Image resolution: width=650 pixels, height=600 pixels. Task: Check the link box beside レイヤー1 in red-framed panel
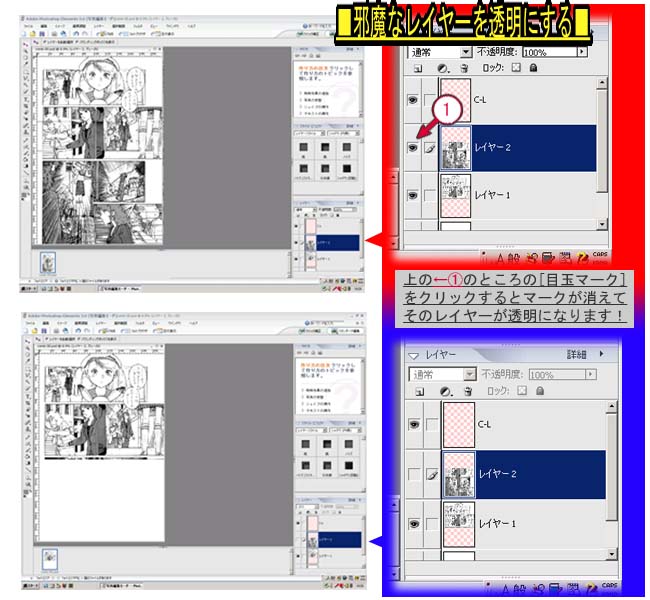[430, 195]
